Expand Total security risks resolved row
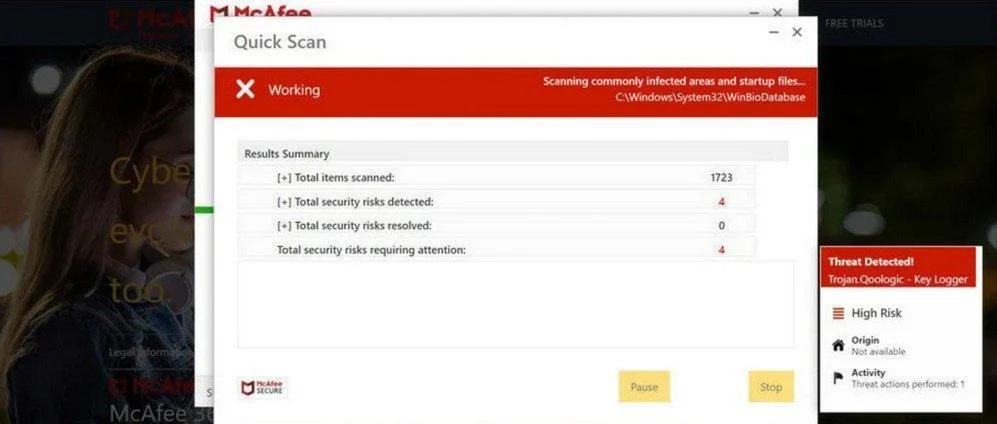 coord(284,226)
